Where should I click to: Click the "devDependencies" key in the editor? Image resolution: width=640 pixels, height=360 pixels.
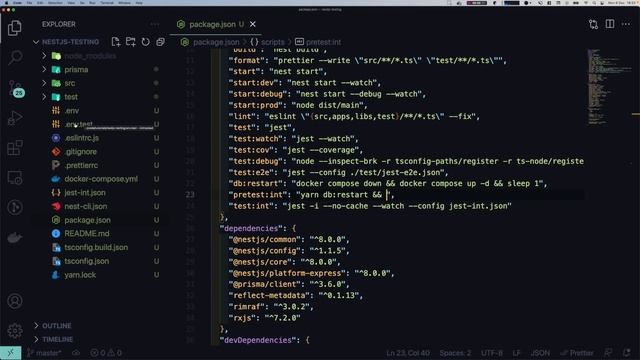click(258, 340)
